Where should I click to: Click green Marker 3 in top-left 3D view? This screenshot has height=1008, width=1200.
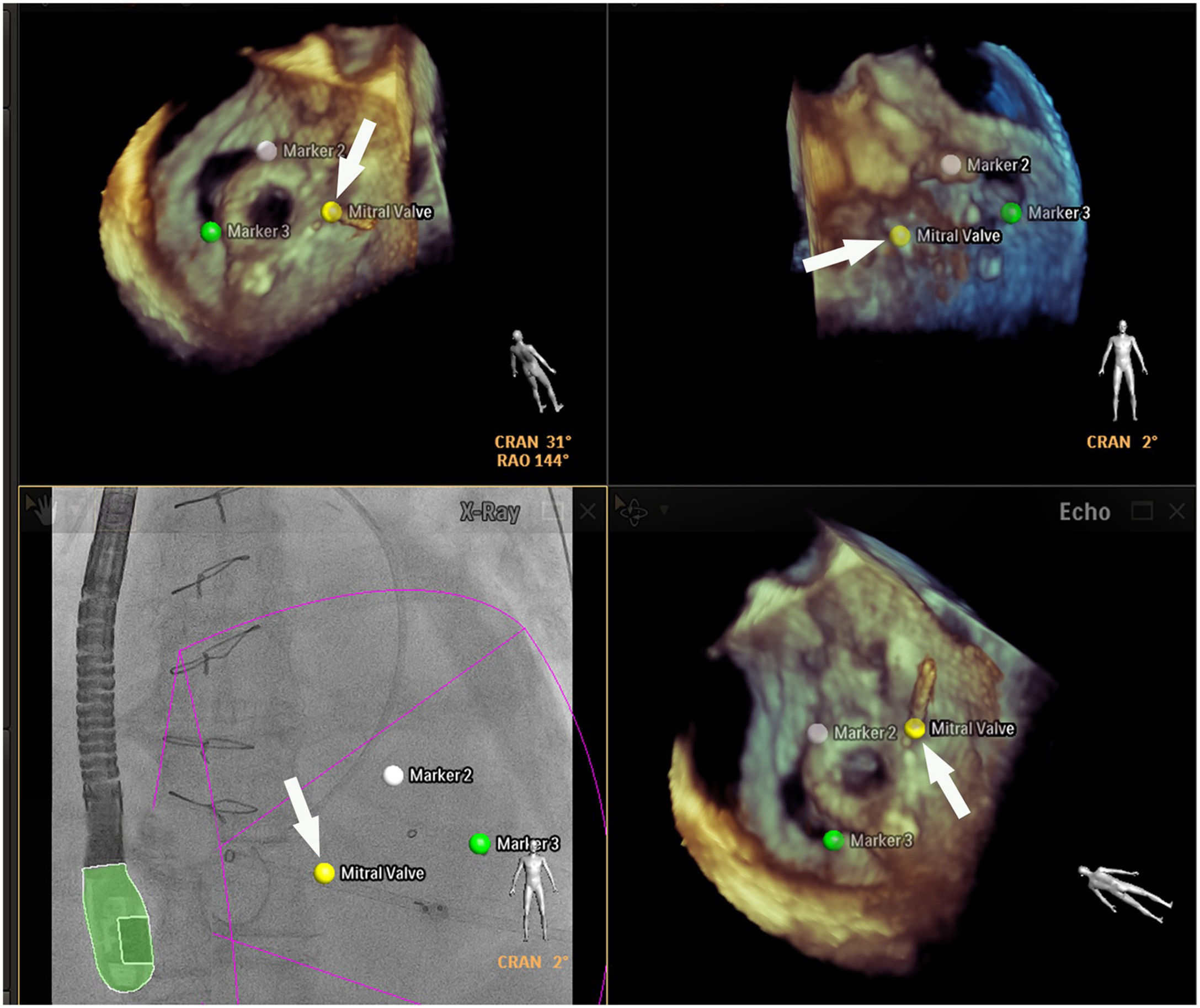(211, 232)
